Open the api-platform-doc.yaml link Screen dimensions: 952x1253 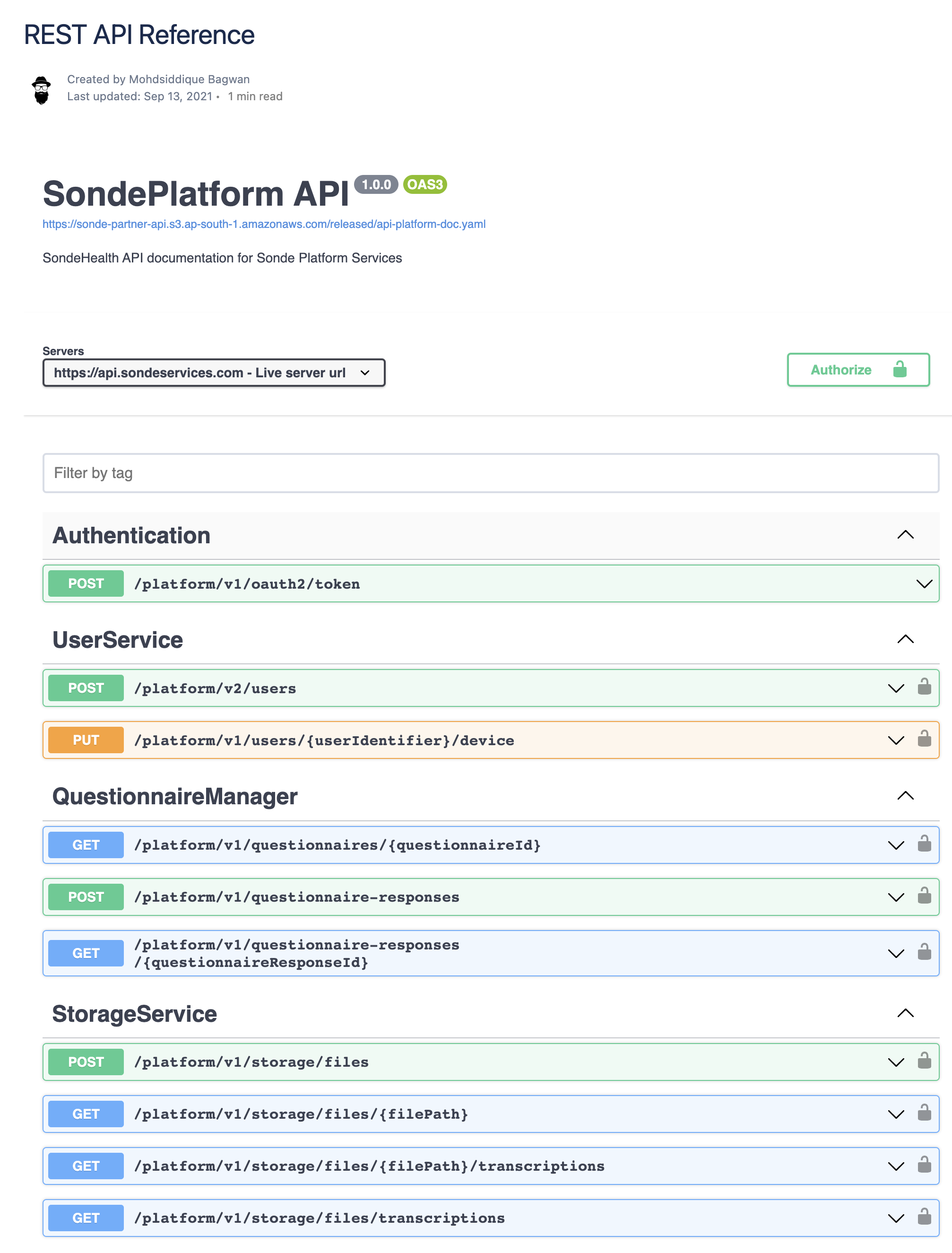pos(263,224)
